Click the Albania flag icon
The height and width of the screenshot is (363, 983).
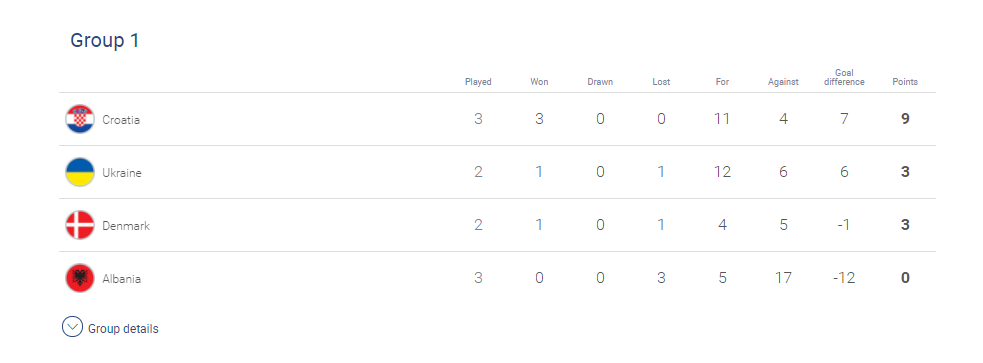(x=80, y=278)
